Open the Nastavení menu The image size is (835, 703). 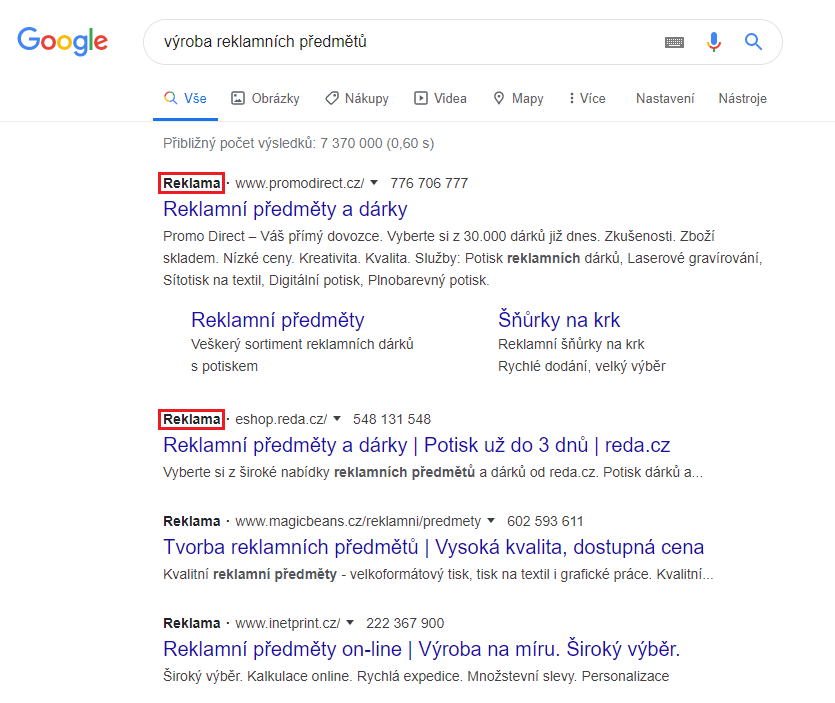pyautogui.click(x=665, y=98)
